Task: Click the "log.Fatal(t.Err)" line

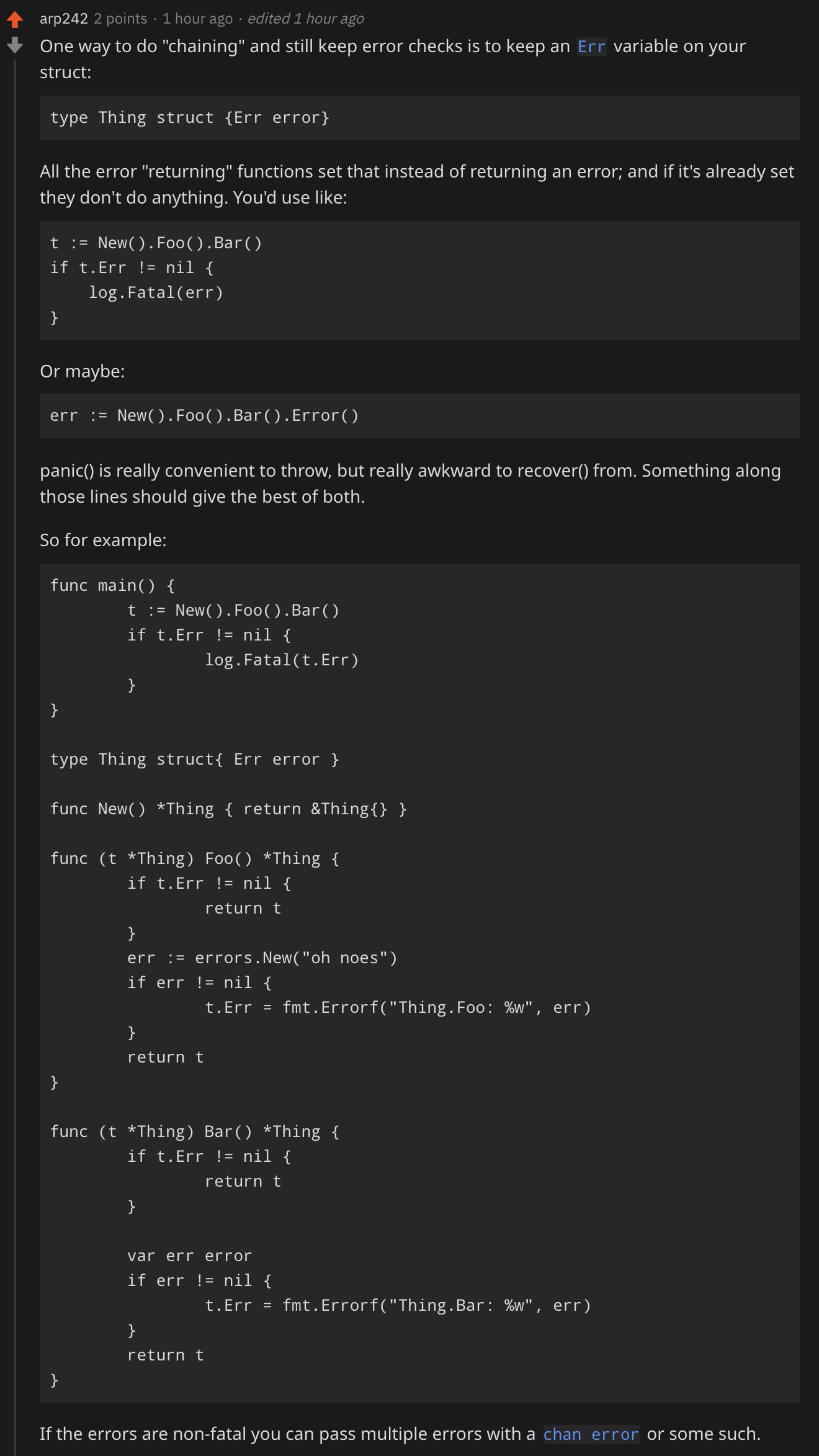Action: [x=282, y=659]
